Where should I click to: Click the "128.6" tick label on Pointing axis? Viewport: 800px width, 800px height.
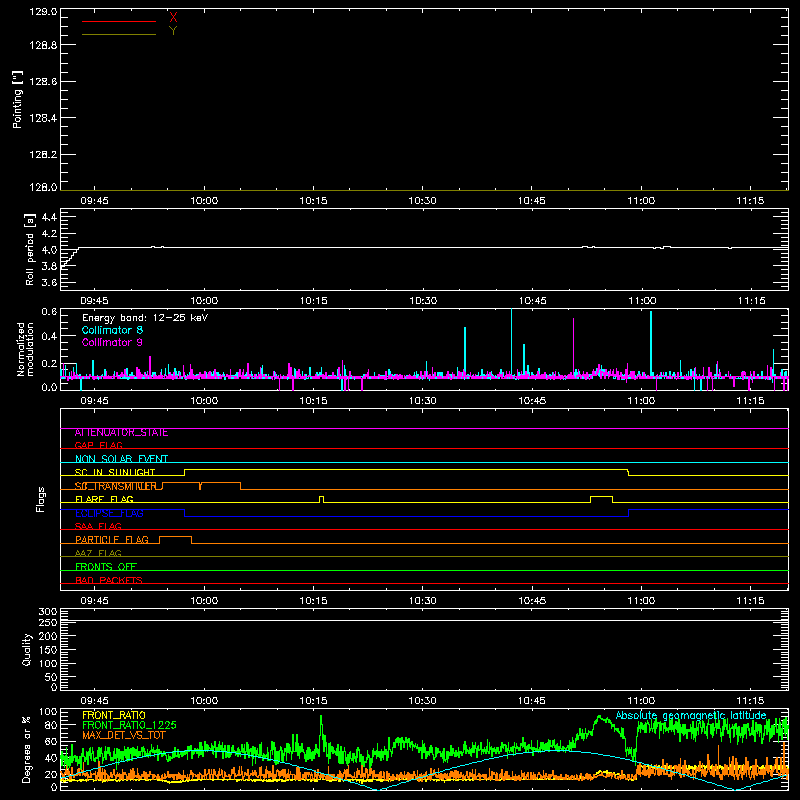click(43, 82)
